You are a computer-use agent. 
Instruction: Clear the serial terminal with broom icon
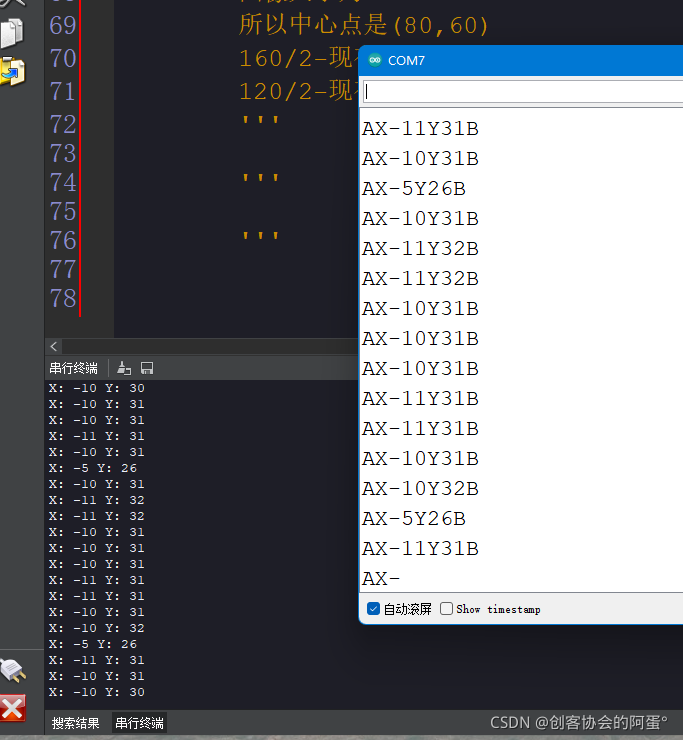pos(124,368)
